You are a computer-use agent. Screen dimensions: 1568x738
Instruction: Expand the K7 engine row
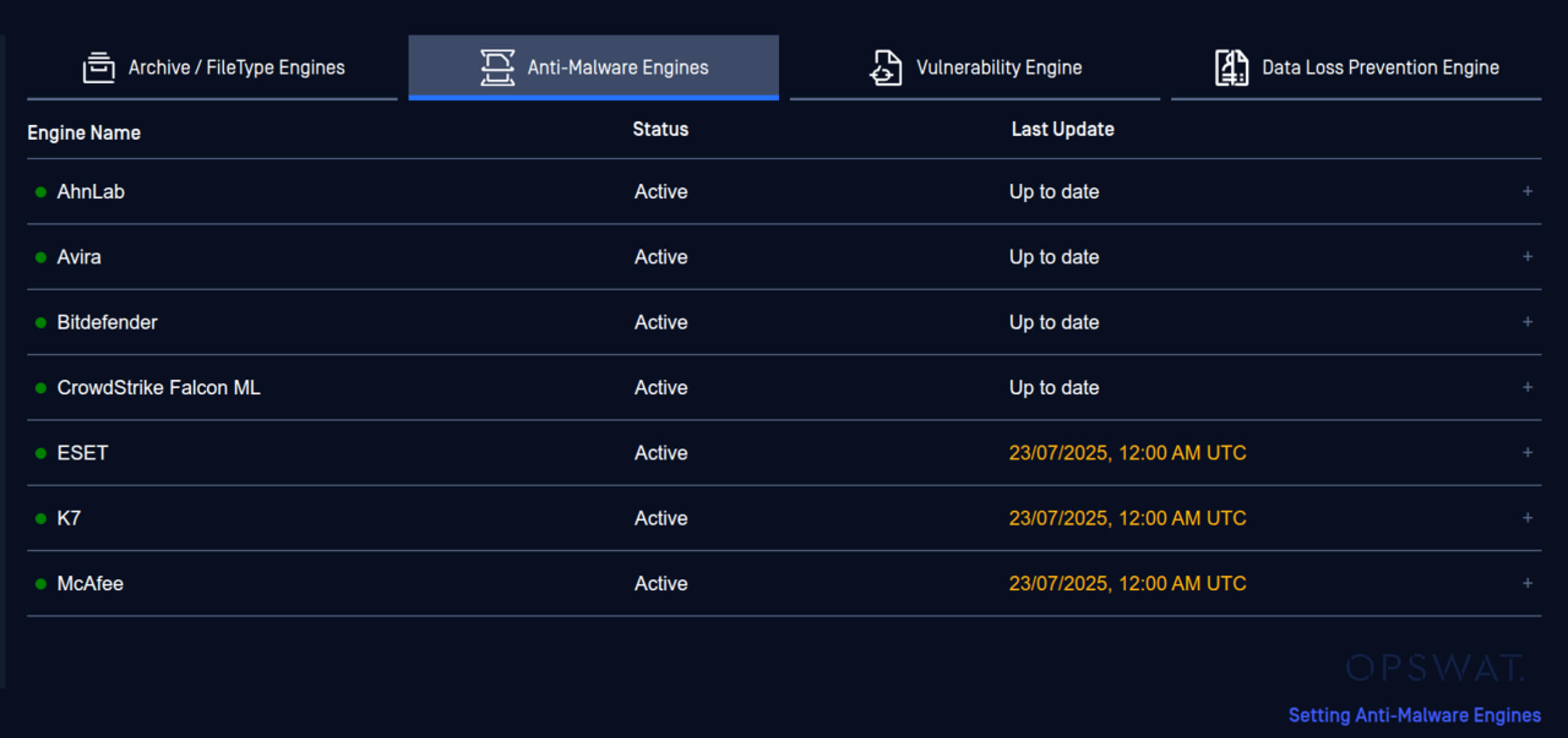tap(1527, 518)
